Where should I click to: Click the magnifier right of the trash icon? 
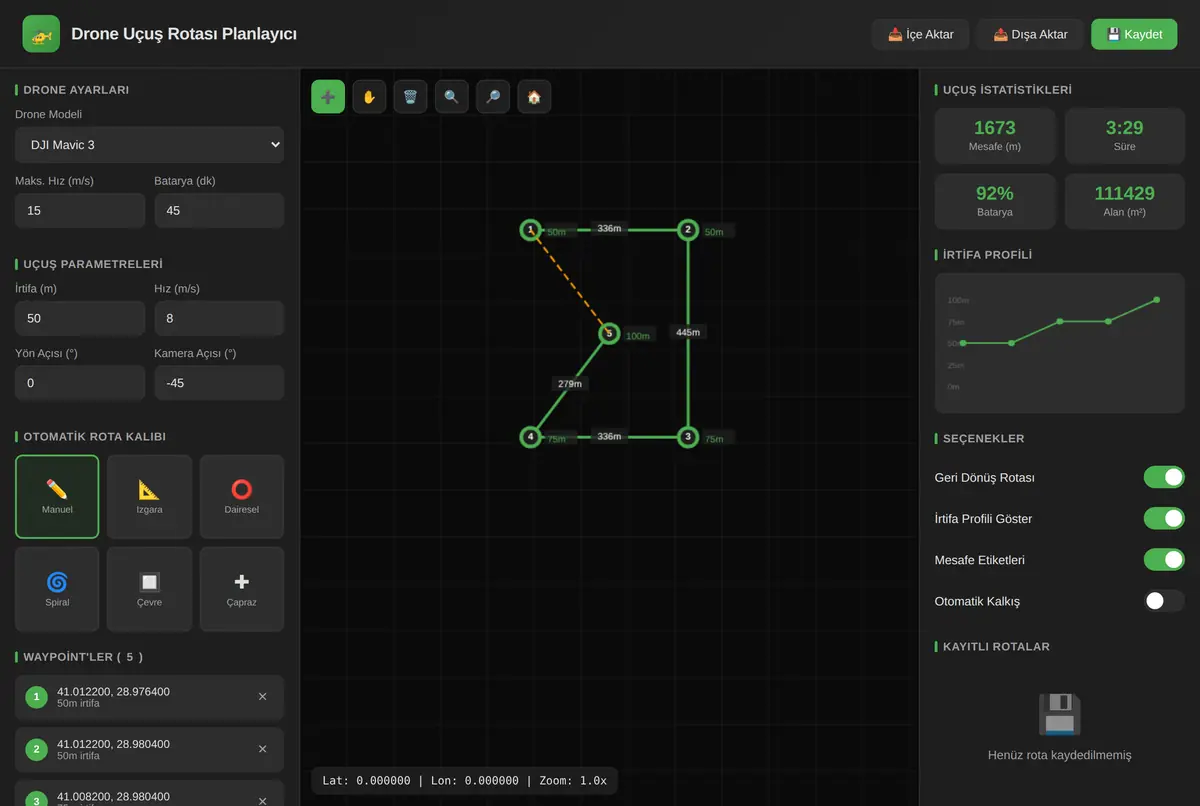[451, 97]
